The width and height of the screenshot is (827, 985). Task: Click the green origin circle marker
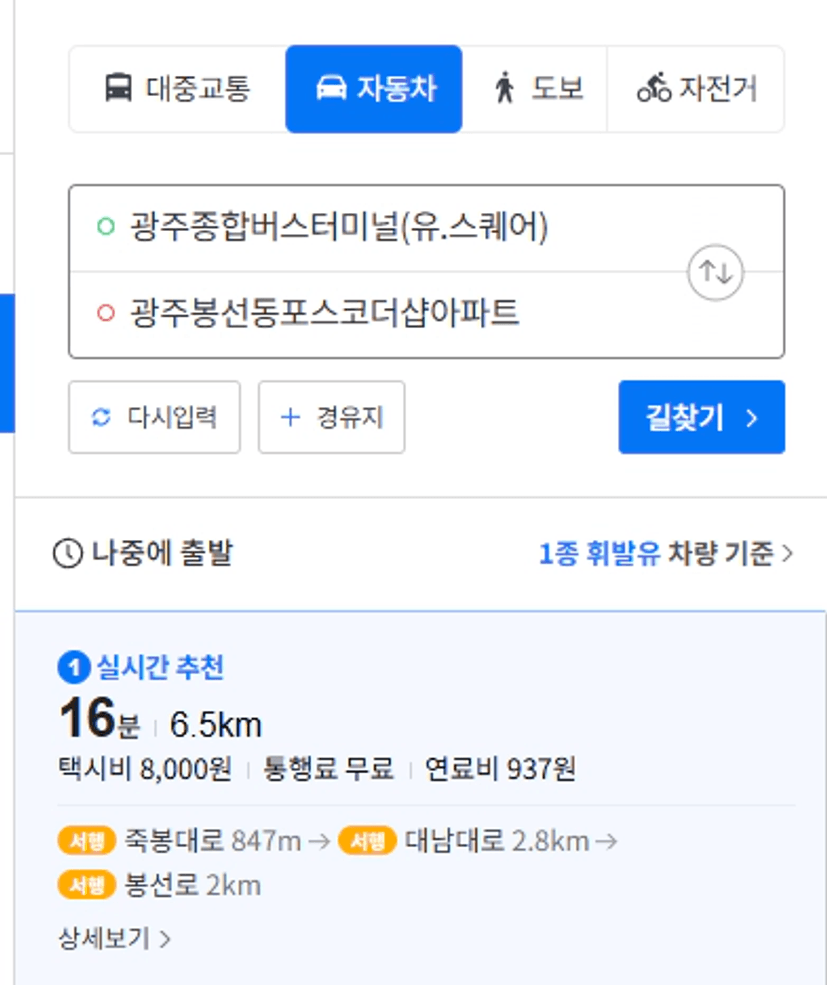coord(106,226)
